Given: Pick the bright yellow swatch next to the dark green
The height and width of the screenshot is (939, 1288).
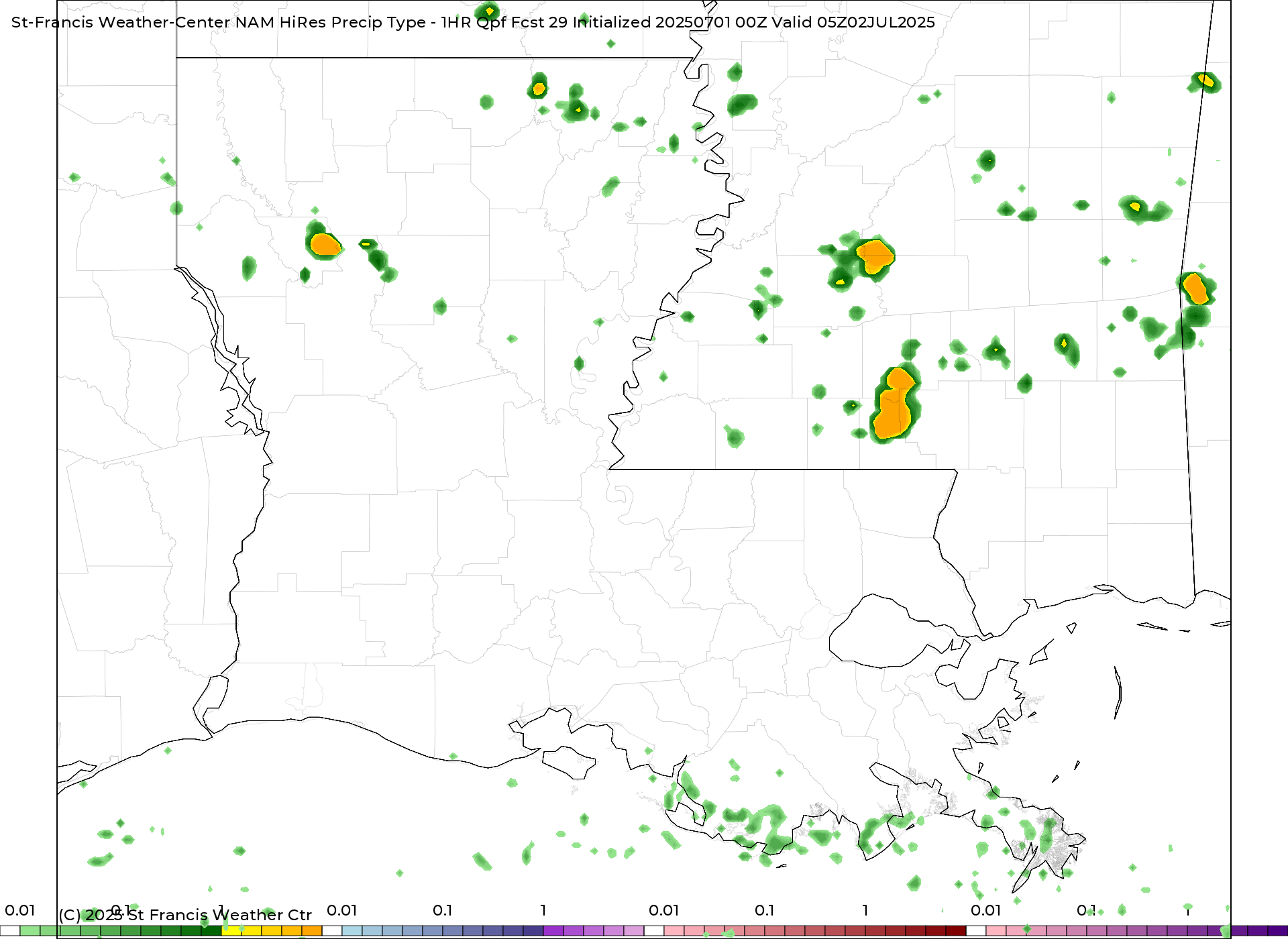Looking at the screenshot, I should 231,931.
